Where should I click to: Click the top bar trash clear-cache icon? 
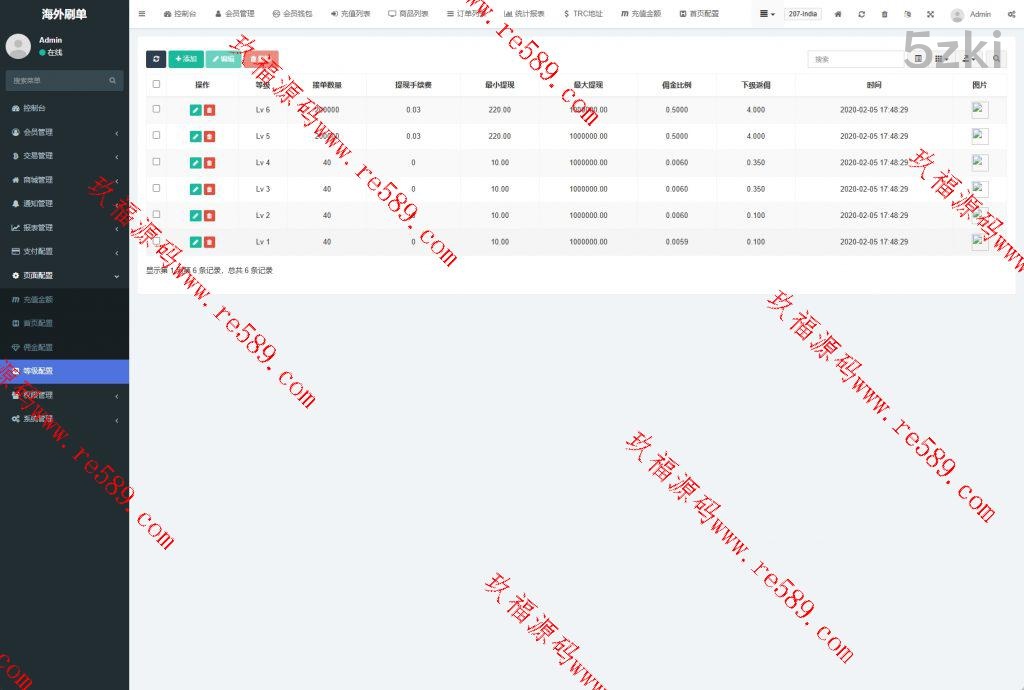pos(884,14)
